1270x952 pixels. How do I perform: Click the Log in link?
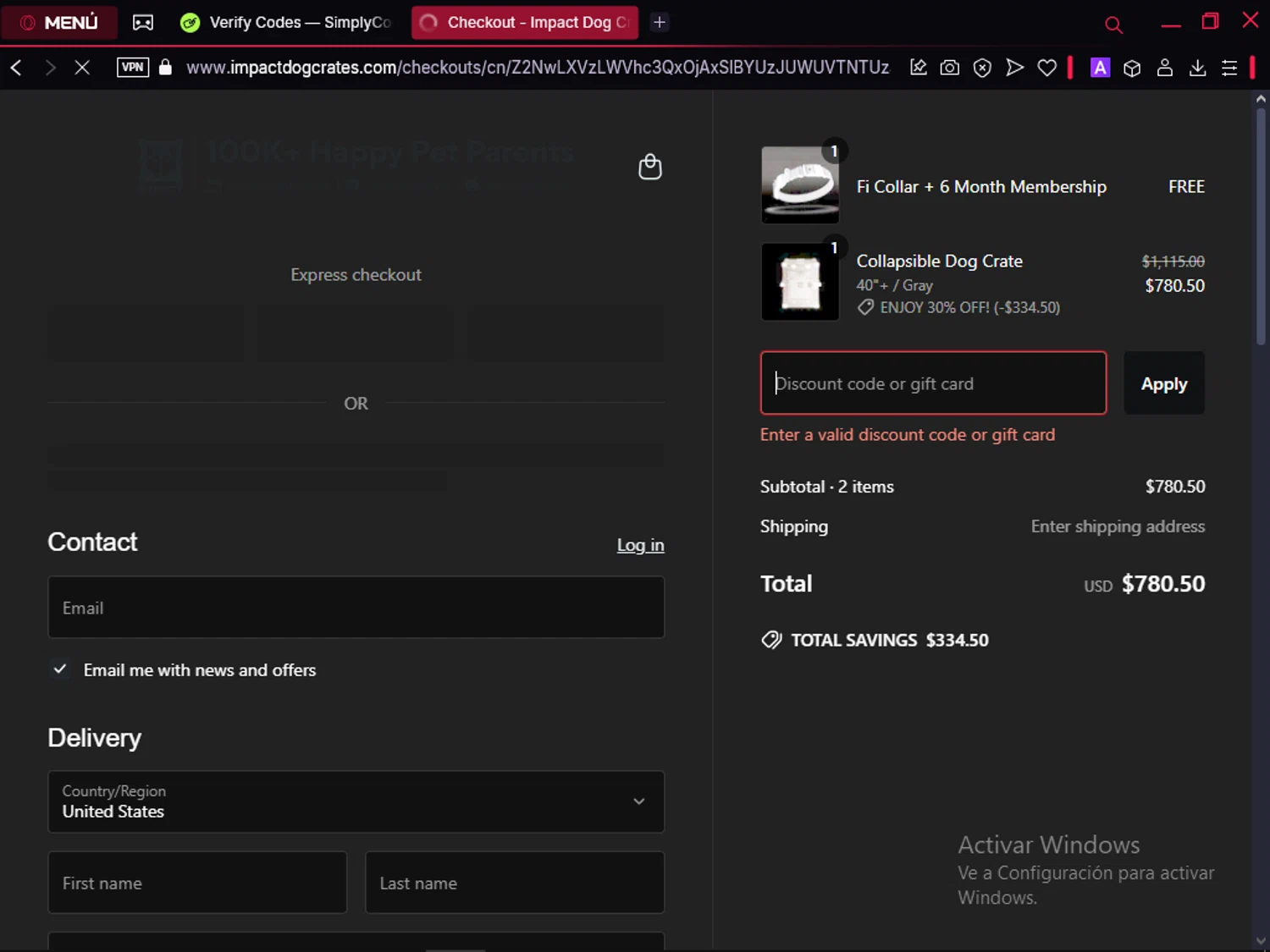640,545
